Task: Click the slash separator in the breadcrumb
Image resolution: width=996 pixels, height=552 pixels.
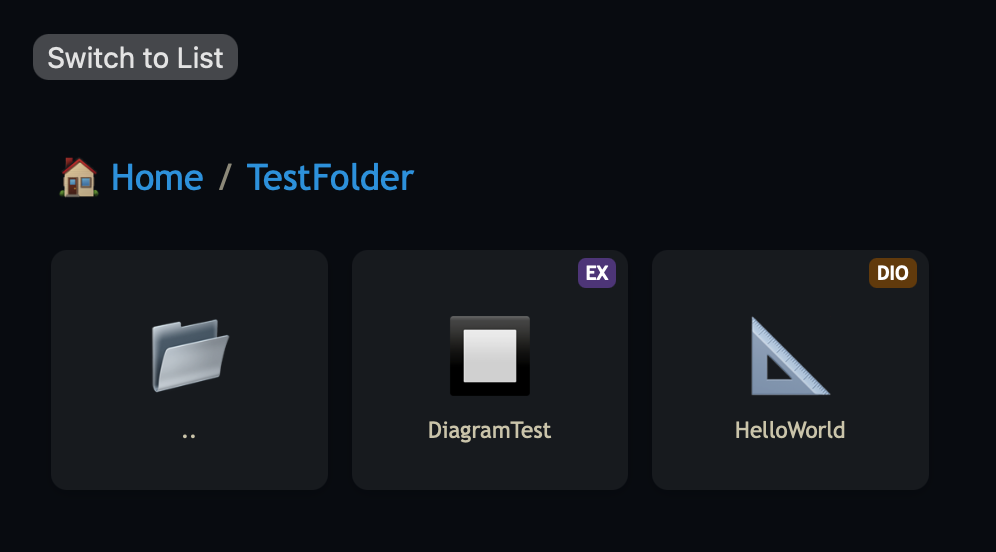Action: point(225,178)
